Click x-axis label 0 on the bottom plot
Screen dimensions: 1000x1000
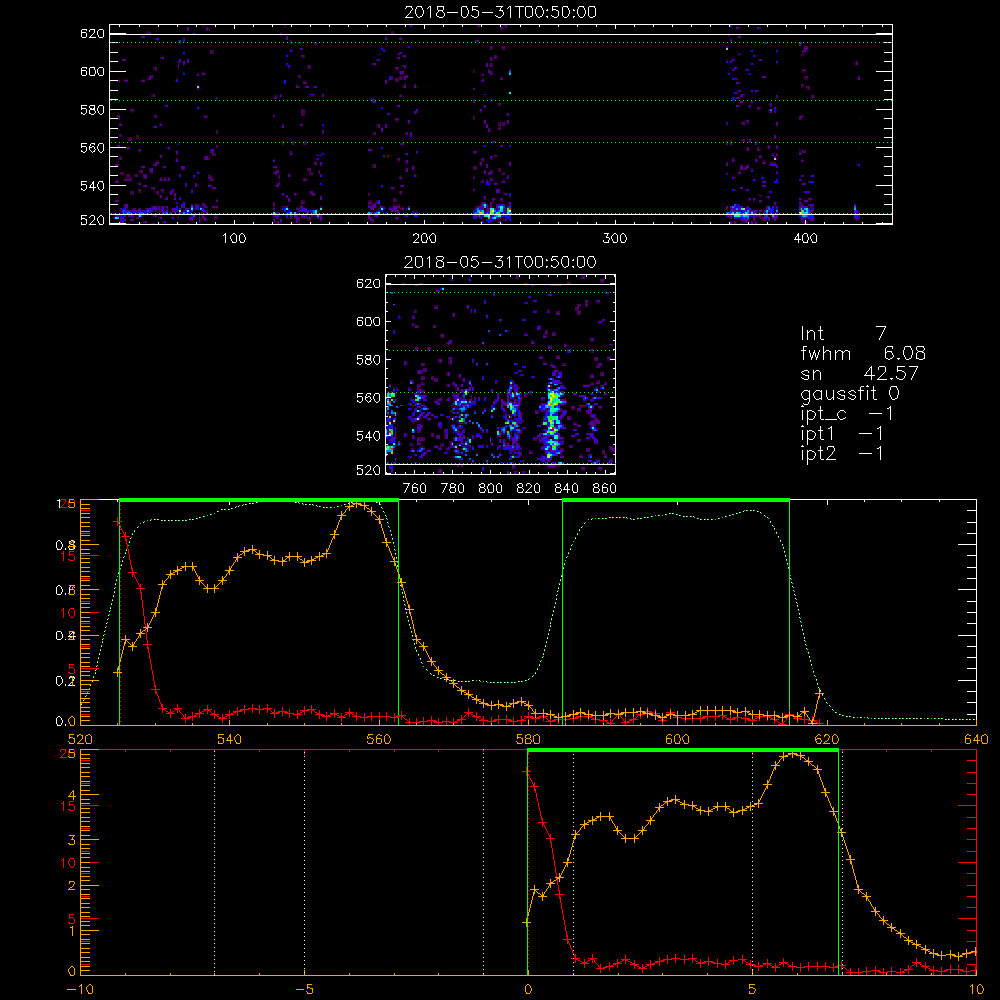[528, 990]
